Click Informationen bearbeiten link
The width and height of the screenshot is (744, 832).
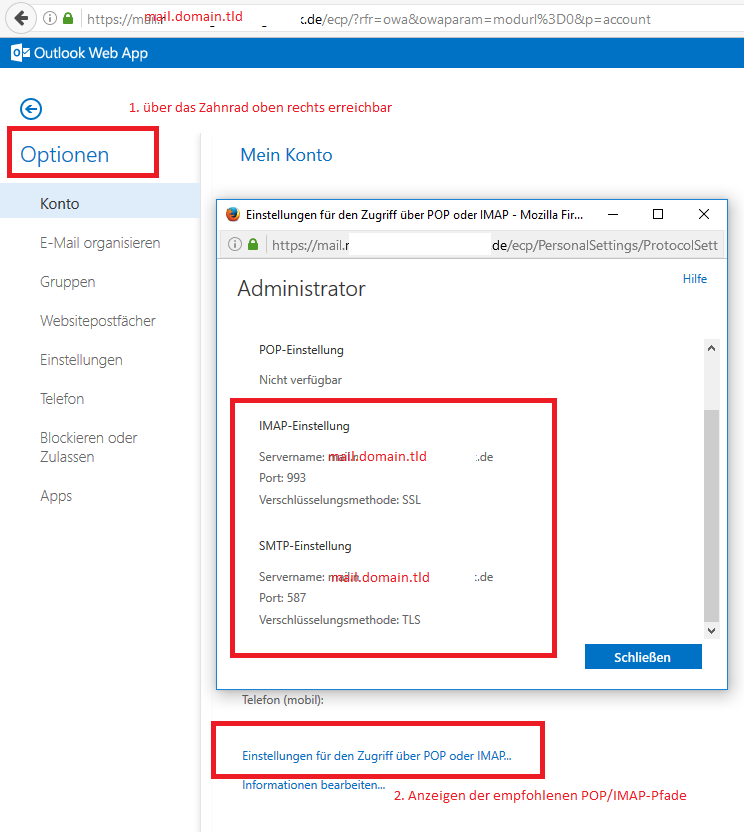(313, 785)
